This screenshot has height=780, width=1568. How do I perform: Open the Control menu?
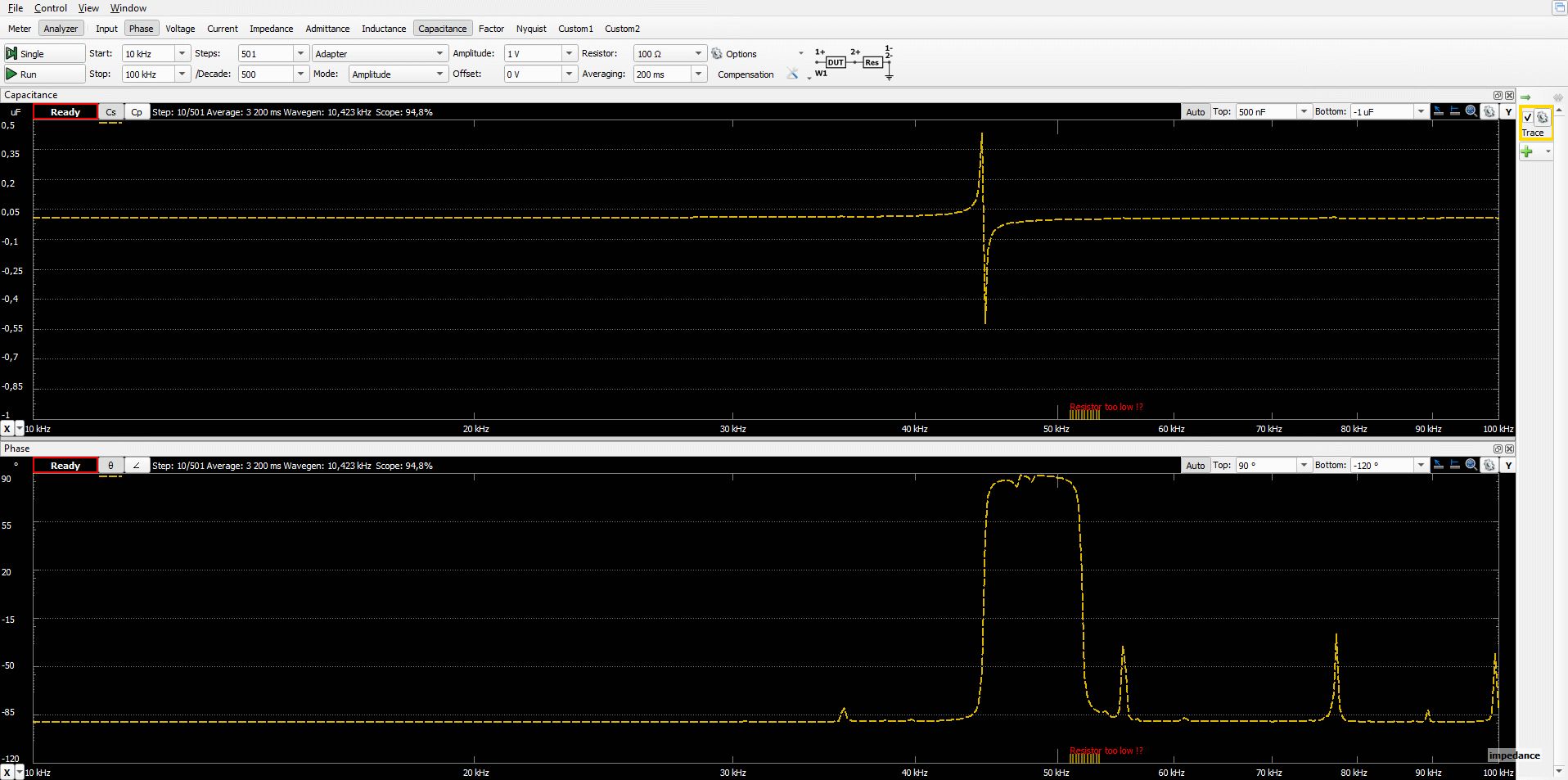51,8
